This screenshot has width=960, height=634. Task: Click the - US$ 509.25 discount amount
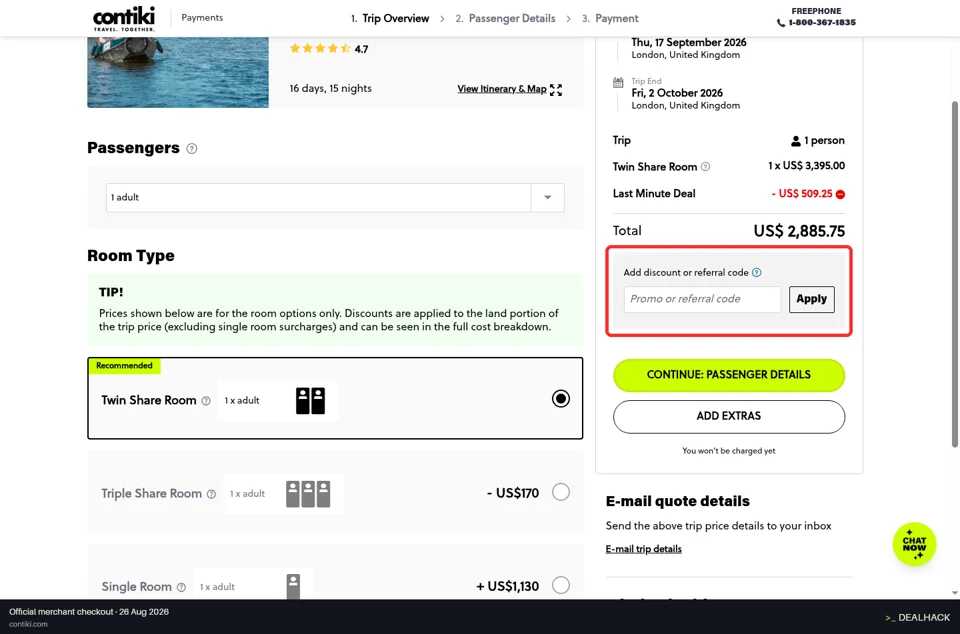tap(801, 194)
